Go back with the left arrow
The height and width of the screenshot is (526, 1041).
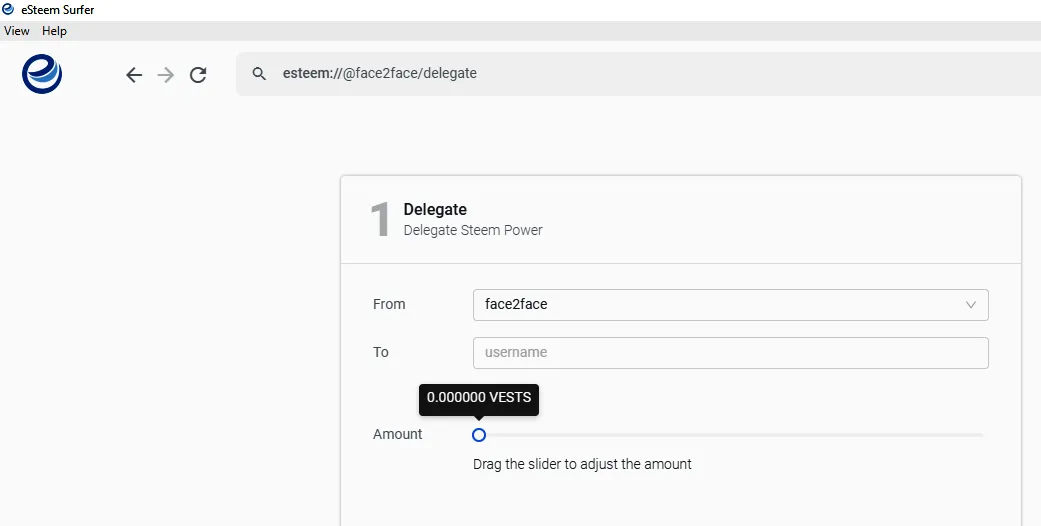(134, 75)
